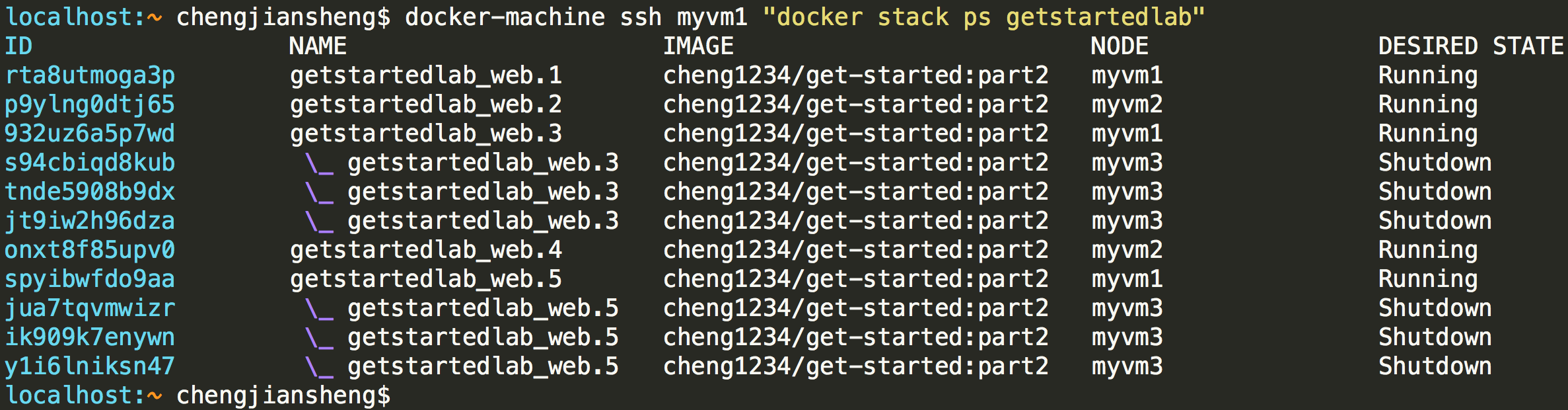Select the NODE column header
Image resolution: width=1568 pixels, height=410 pixels.
coord(1120,46)
